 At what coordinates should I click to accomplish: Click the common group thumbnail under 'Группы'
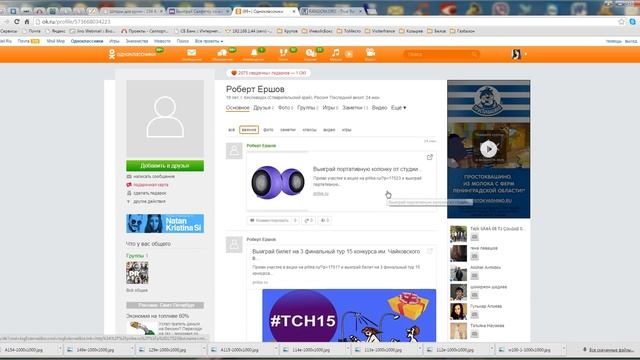click(x=137, y=273)
